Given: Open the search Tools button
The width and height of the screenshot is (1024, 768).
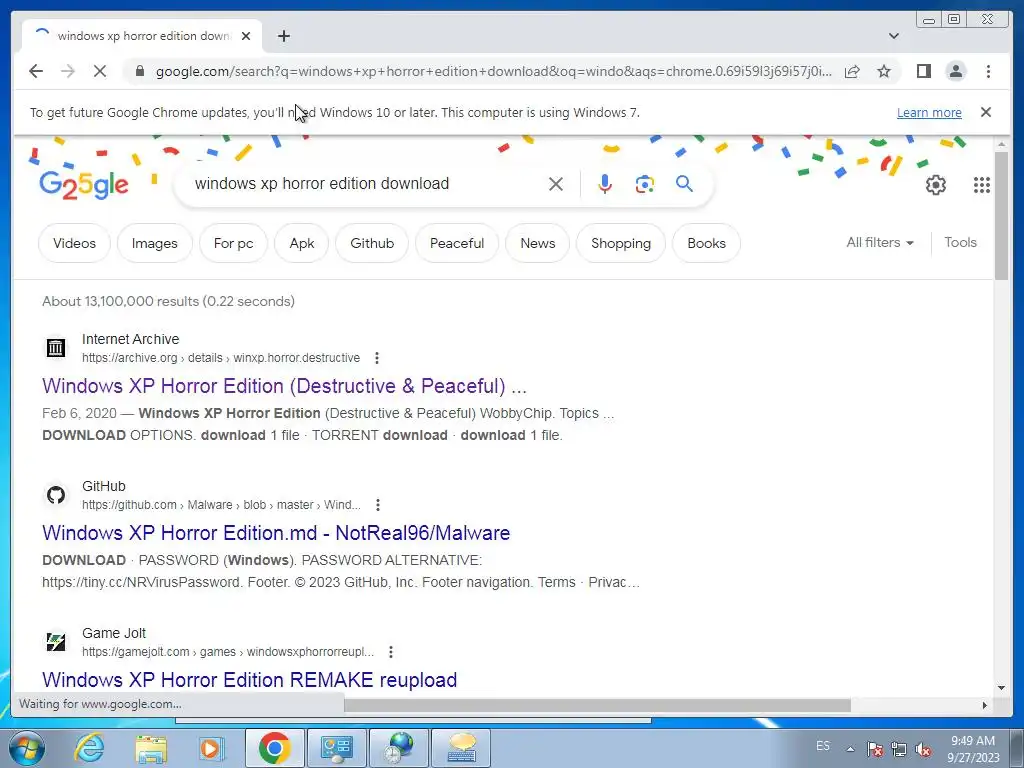Looking at the screenshot, I should tap(960, 242).
